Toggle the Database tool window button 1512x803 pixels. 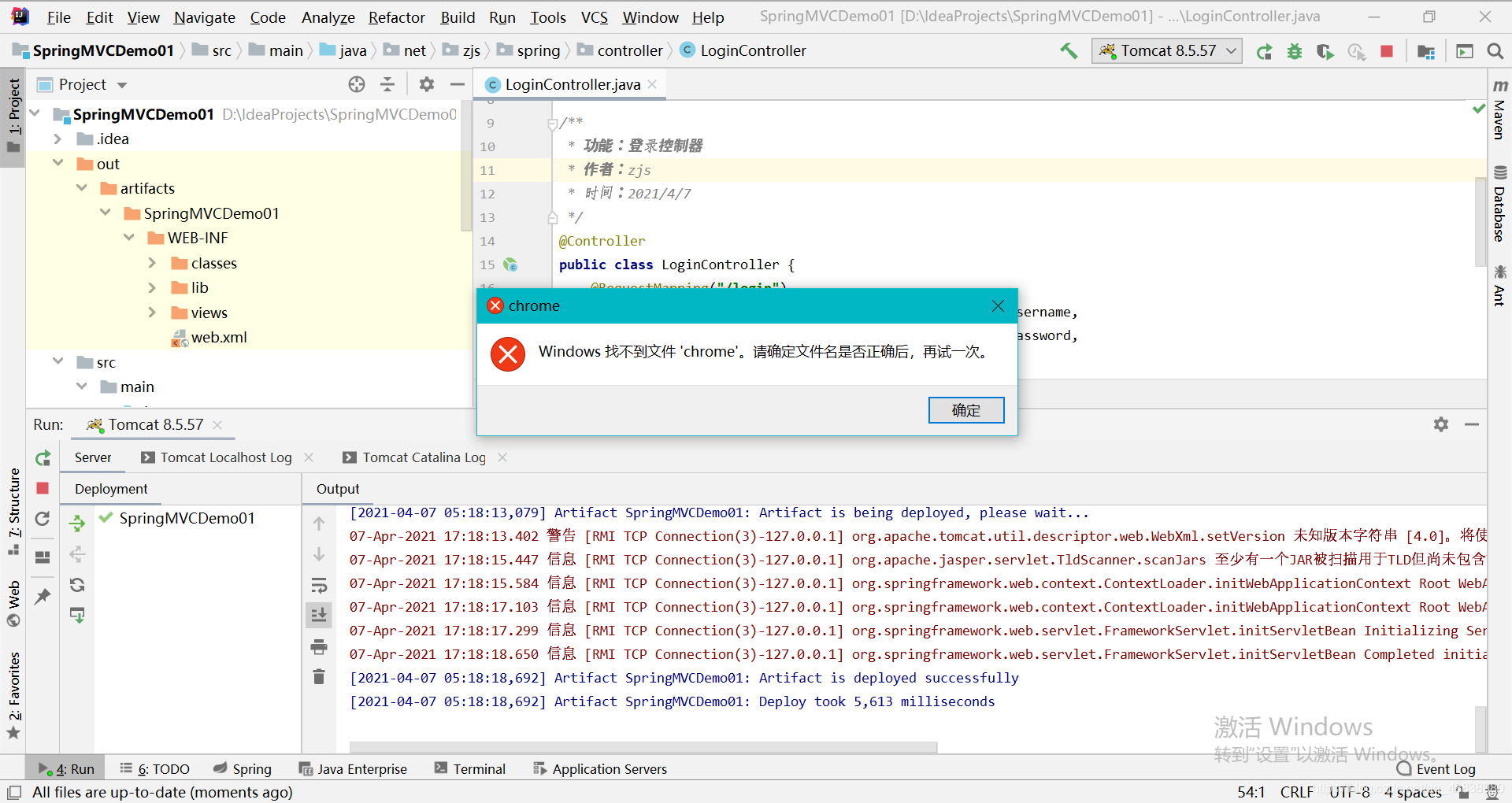(1500, 204)
